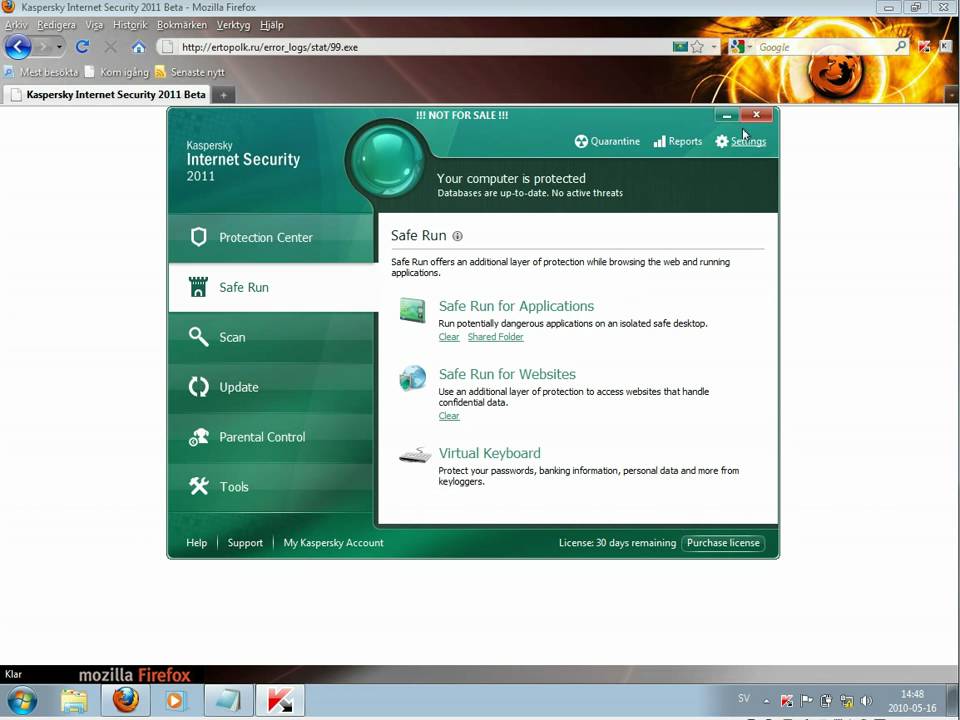Viewport: 960px width, 720px height.
Task: Go to Firefox home page
Action: 139,47
